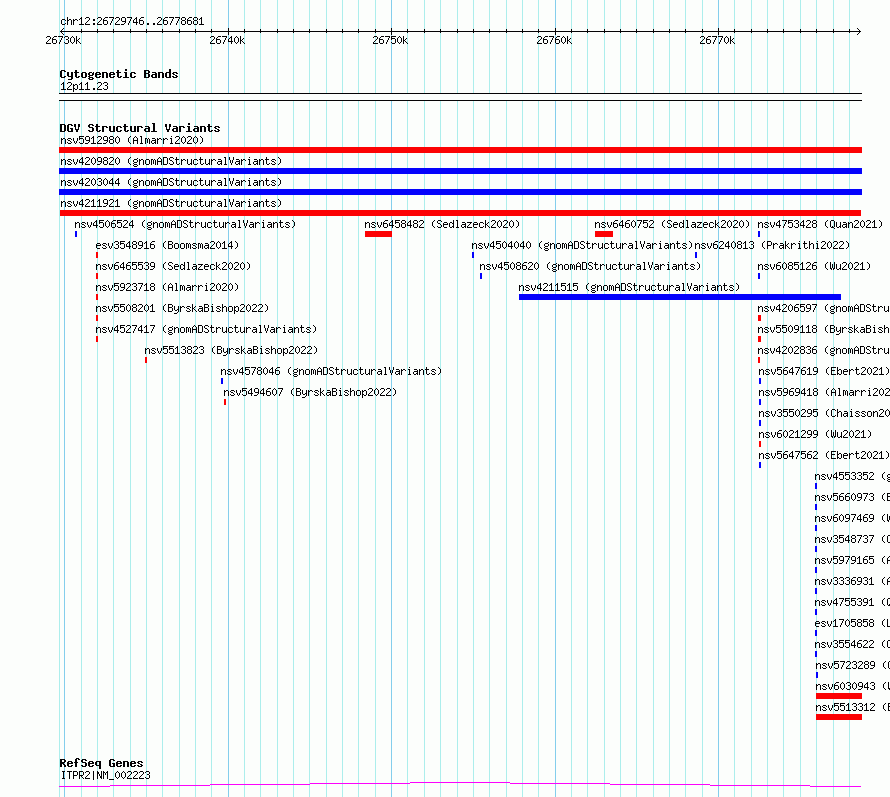The width and height of the screenshot is (890, 797).
Task: Open nsv4506524 variant label
Action: 185,224
